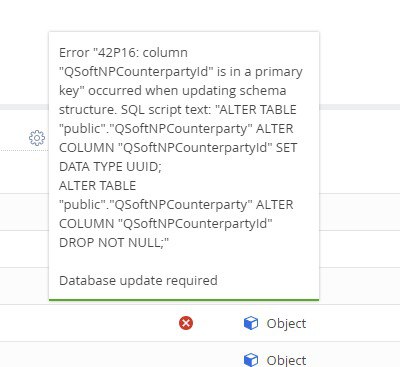Image resolution: width=400 pixels, height=367 pixels.
Task: Click the 'COLUMN "QSoftNPCounterpartyId" SET' line
Action: tap(178, 147)
